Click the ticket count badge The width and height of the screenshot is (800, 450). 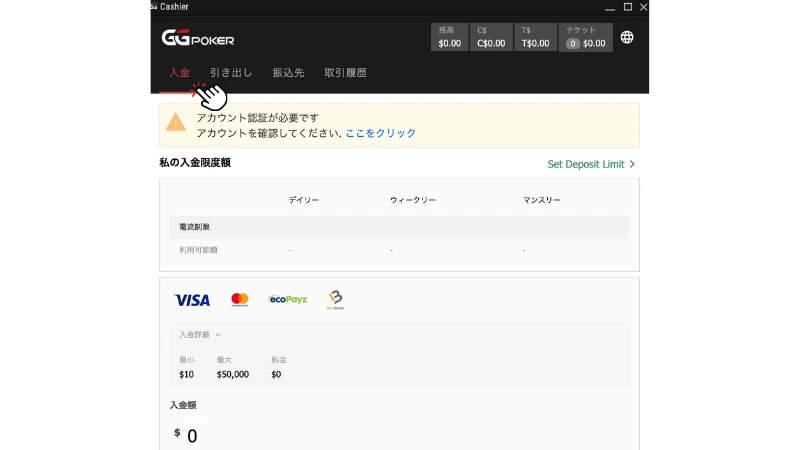pyautogui.click(x=573, y=44)
